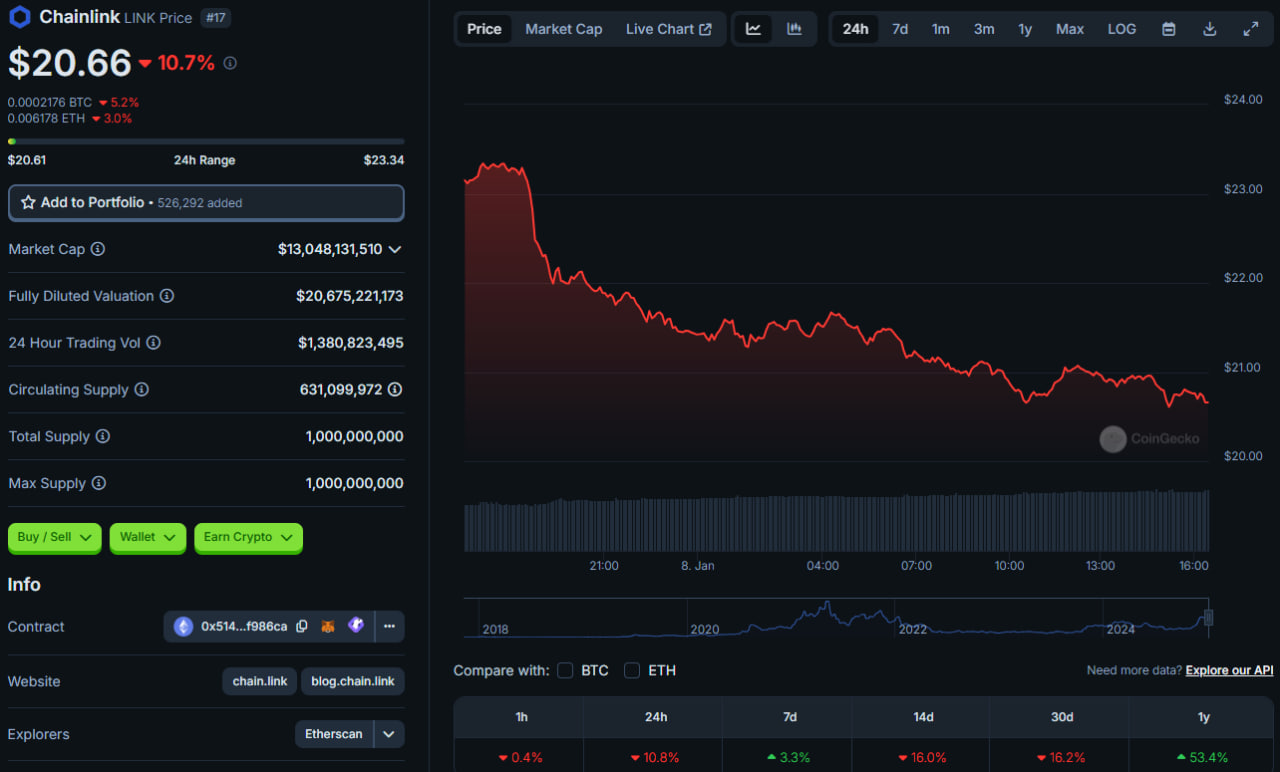
Task: Switch to line chart view icon
Action: coord(753,29)
